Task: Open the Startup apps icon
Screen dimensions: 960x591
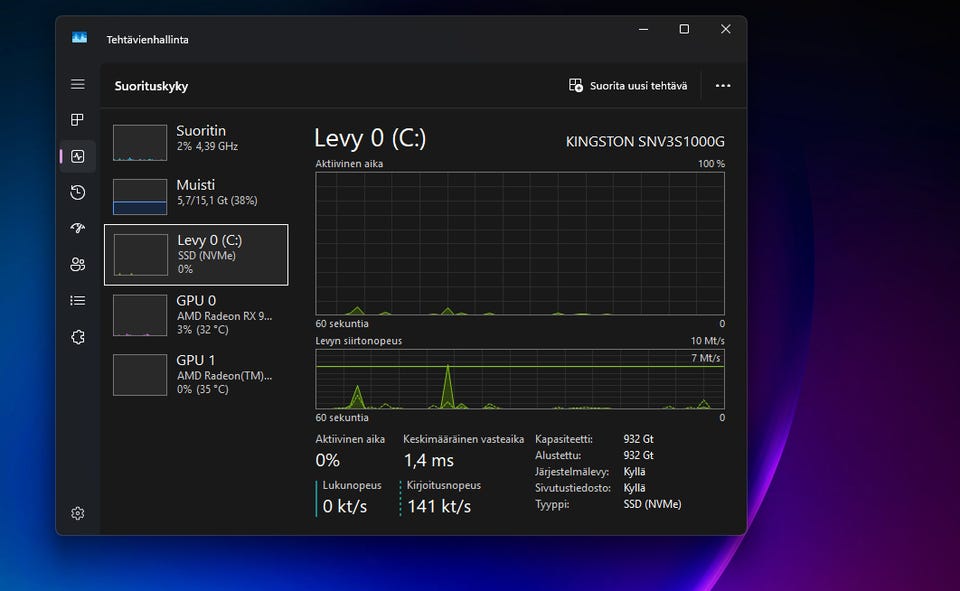Action: tap(78, 228)
